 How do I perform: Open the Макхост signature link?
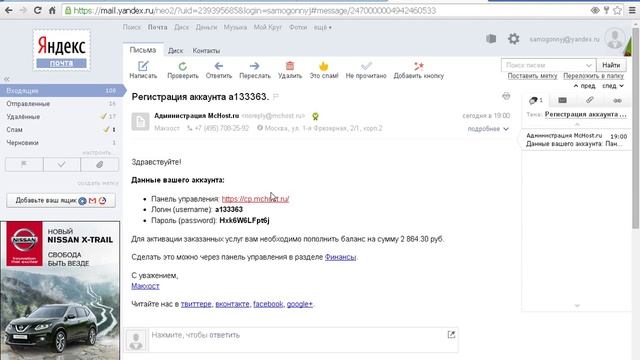pyautogui.click(x=145, y=286)
